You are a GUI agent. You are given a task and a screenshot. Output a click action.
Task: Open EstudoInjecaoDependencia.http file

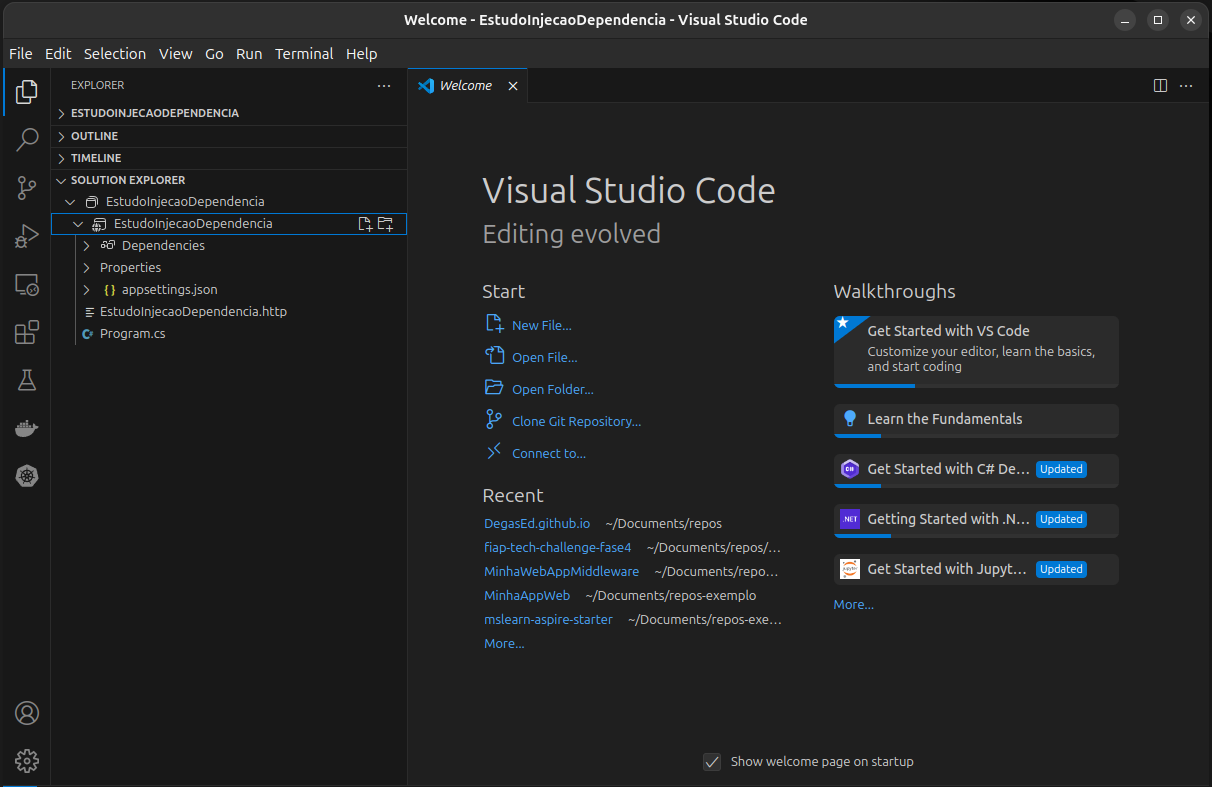(193, 312)
